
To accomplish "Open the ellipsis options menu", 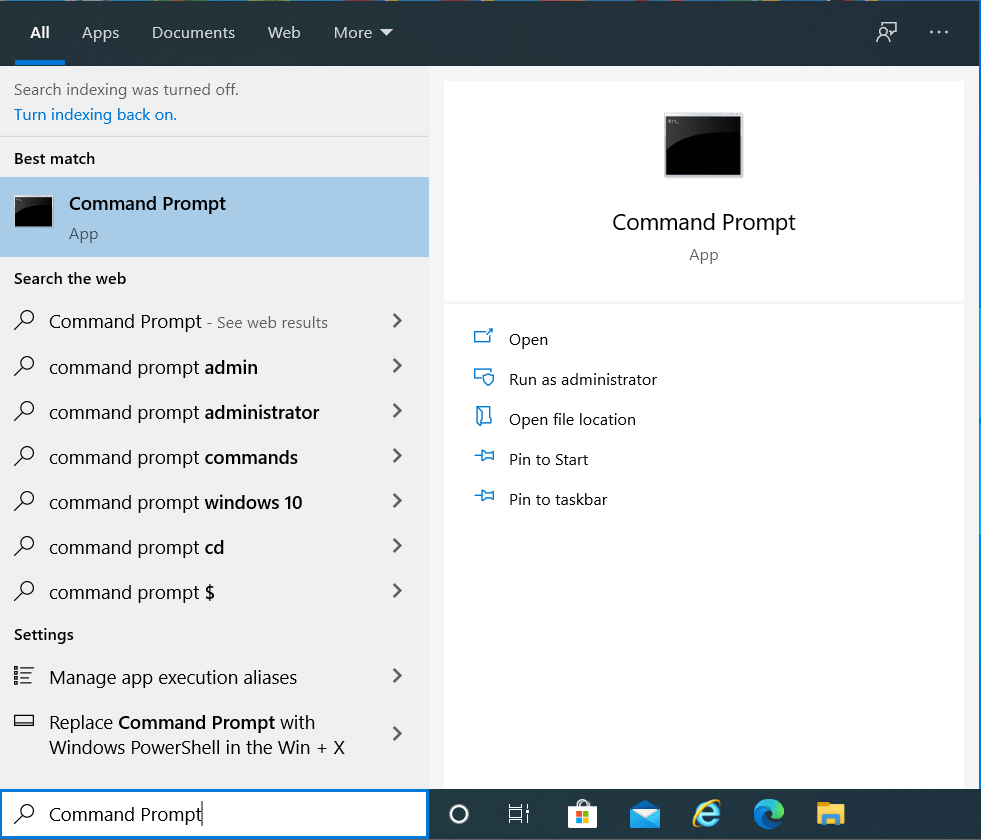I will point(938,32).
